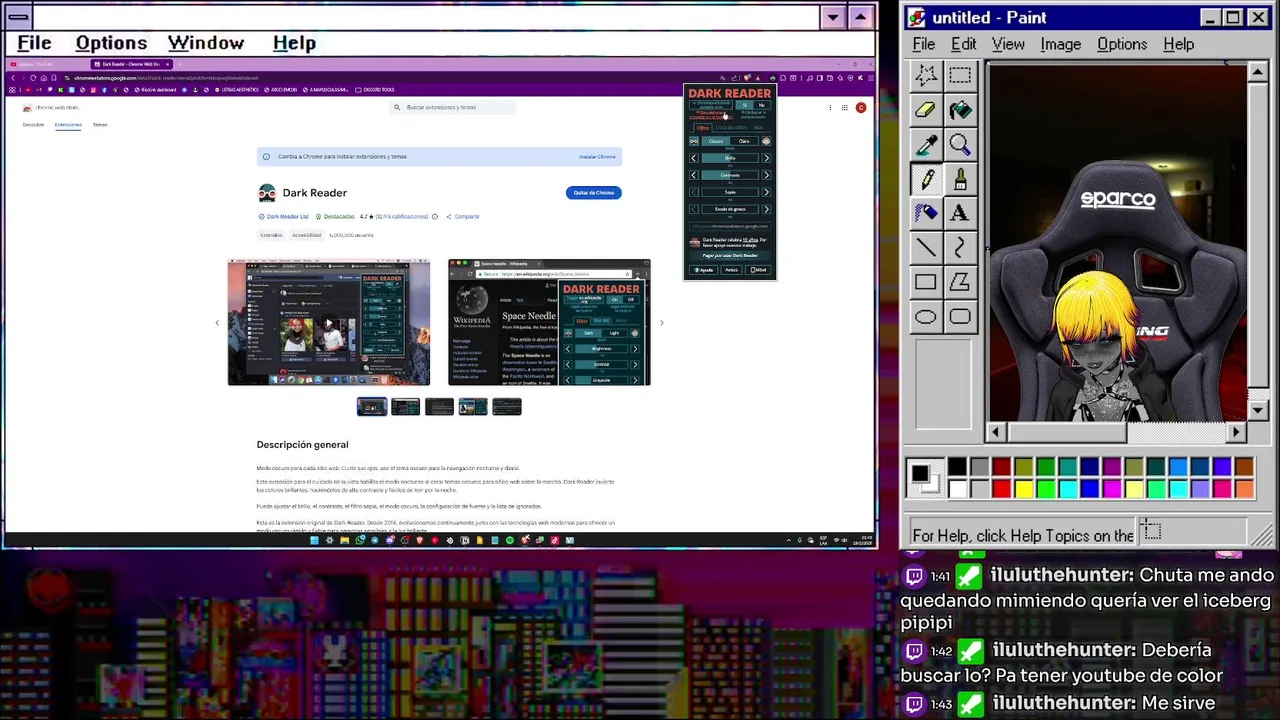The width and height of the screenshot is (1280, 720).
Task: Click Paint horizontal scroll-left arrow
Action: (995, 432)
